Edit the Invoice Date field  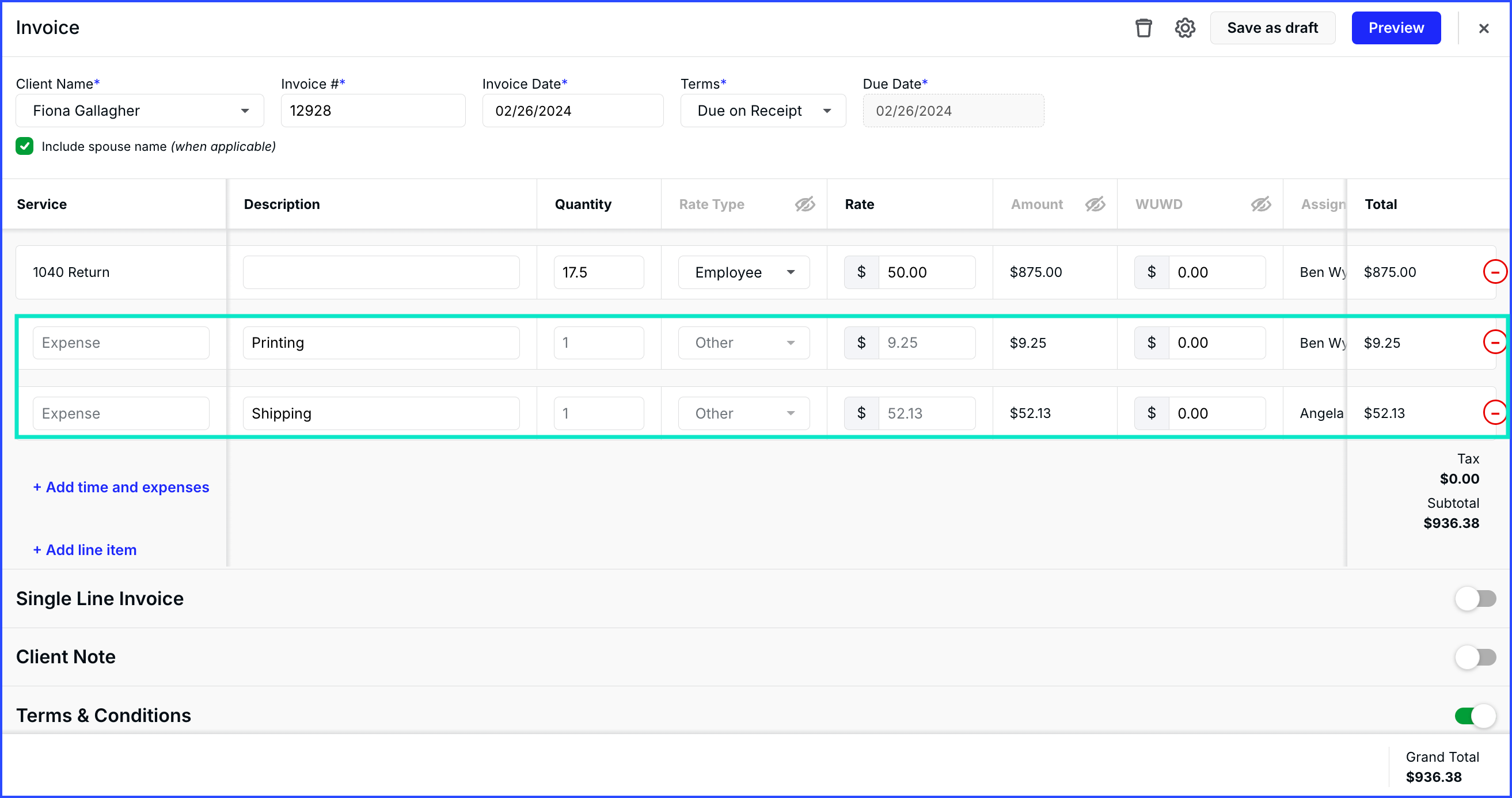(x=572, y=111)
